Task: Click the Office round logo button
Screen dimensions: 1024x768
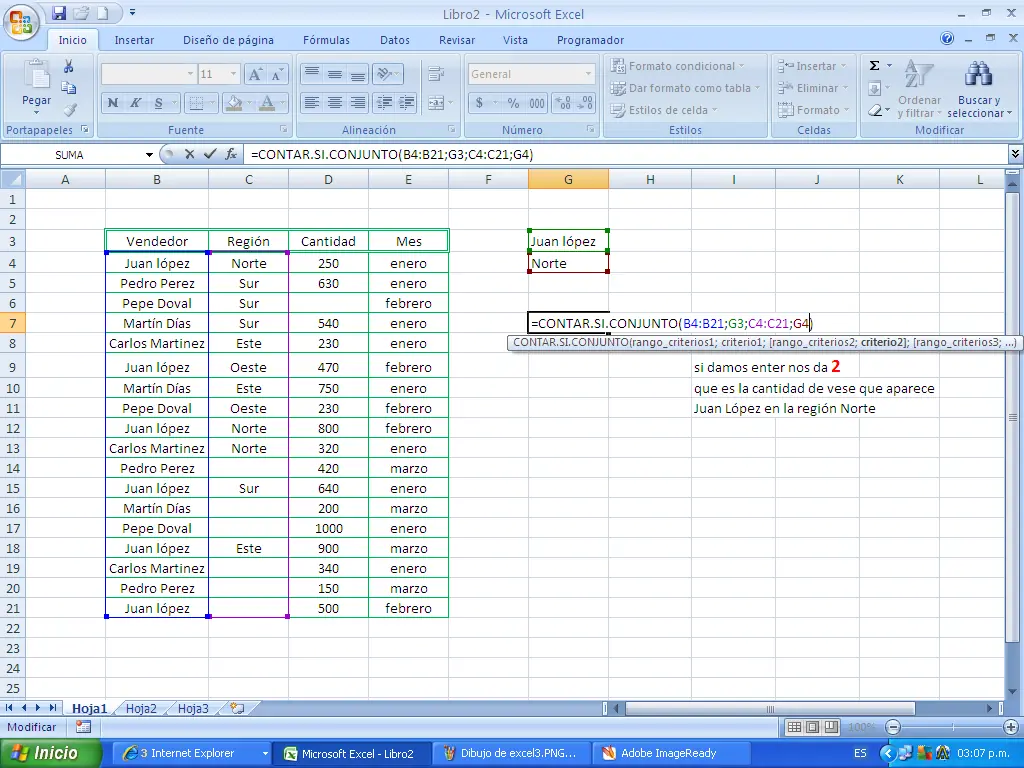Action: click(22, 23)
